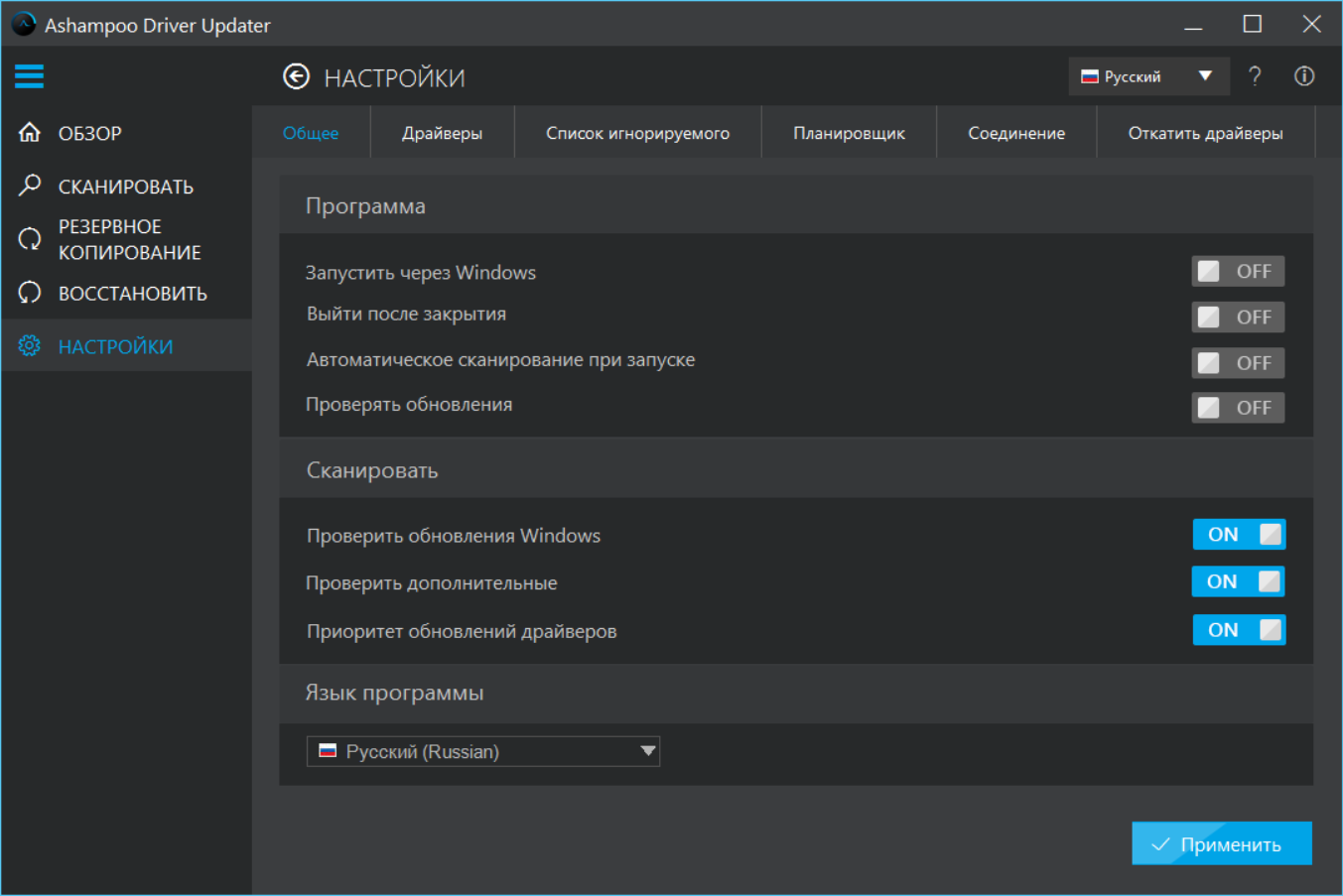Enable Автоматическое сканирование при запуске
The width and height of the screenshot is (1343, 896).
1238,362
